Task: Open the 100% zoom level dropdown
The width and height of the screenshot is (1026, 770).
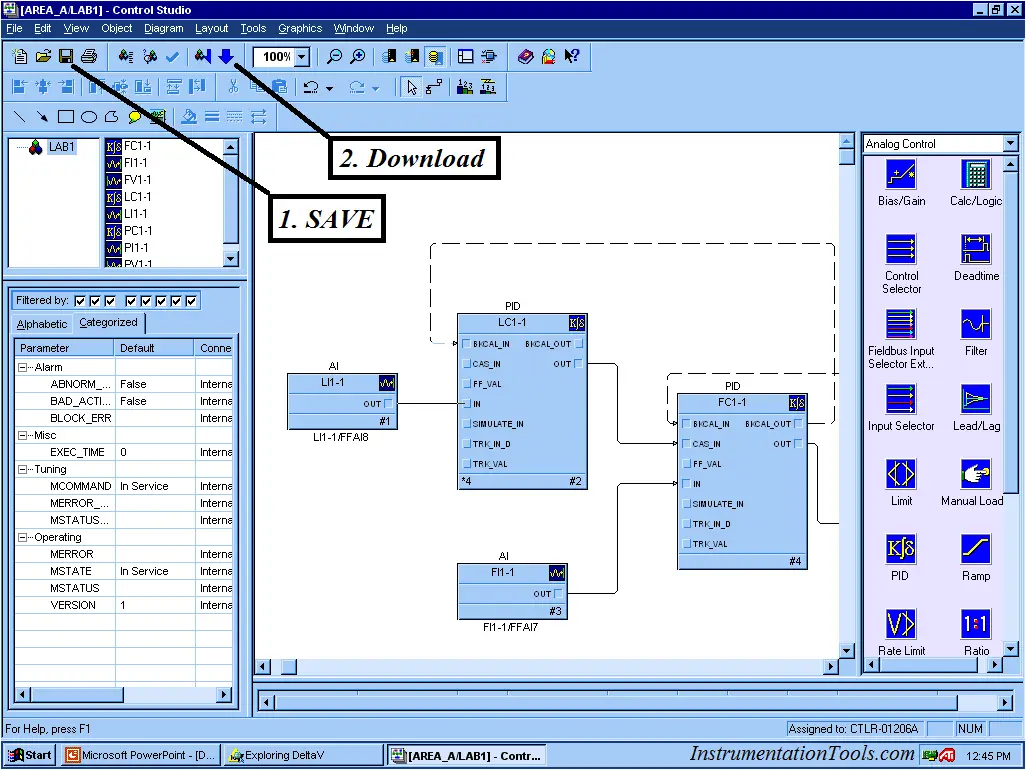Action: [302, 57]
